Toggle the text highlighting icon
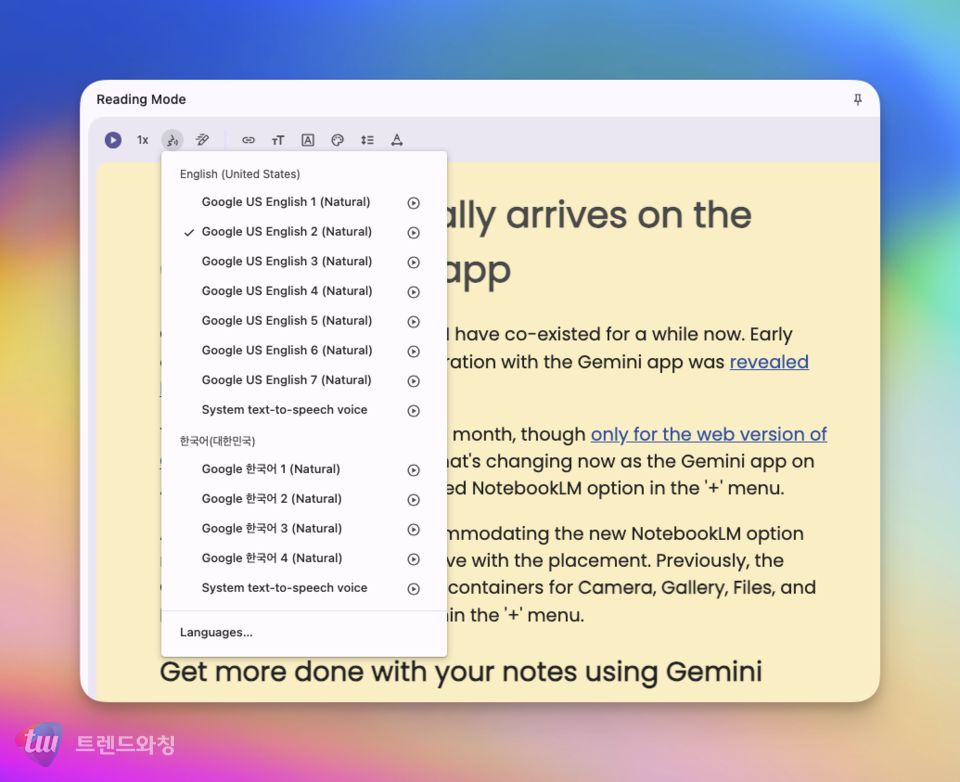 pyautogui.click(x=202, y=140)
